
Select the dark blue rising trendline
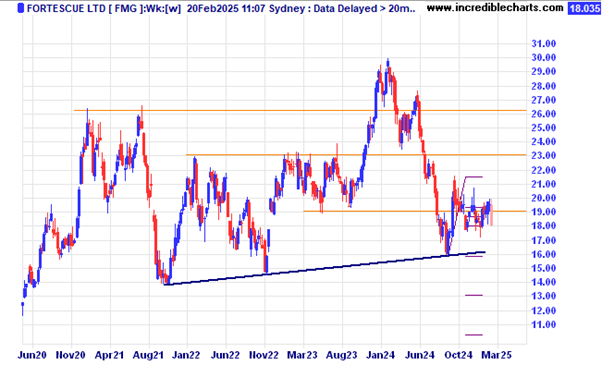pyautogui.click(x=324, y=268)
